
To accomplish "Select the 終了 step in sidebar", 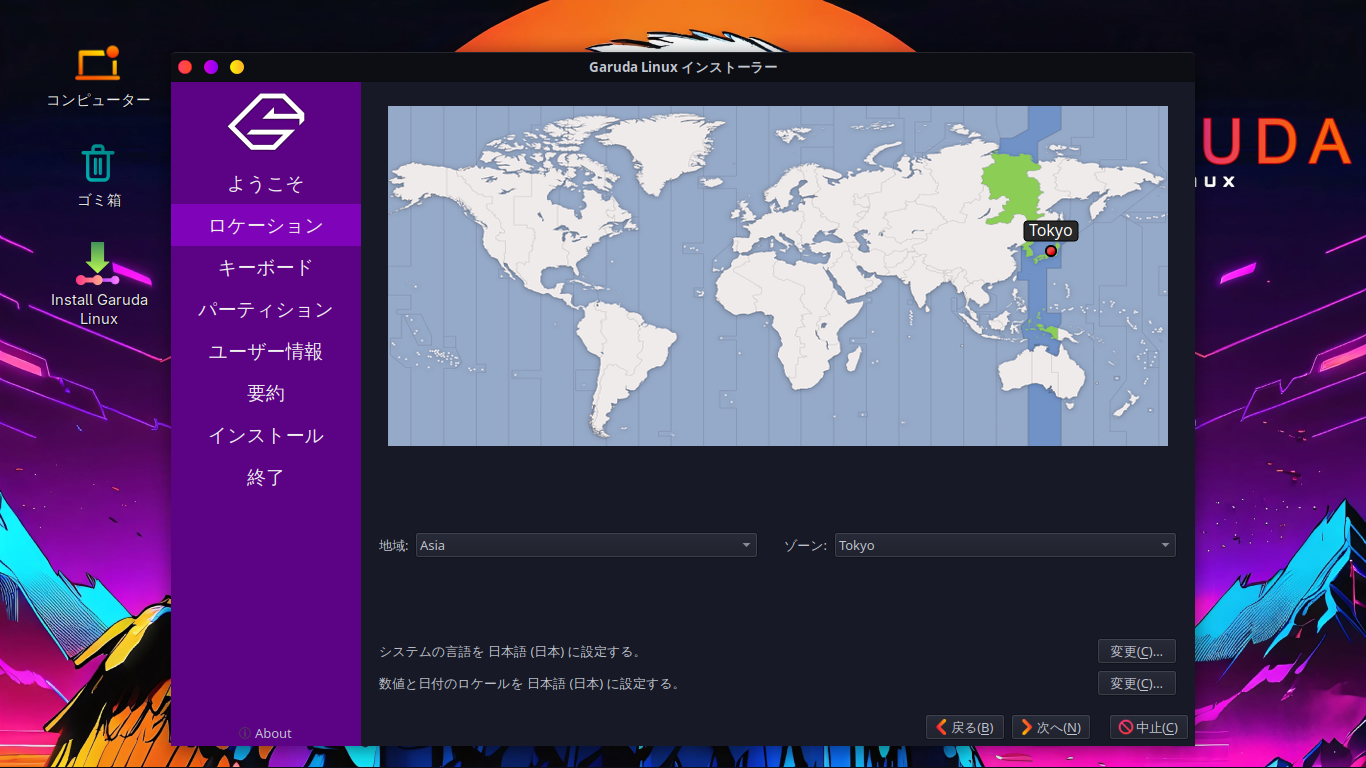I will click(x=266, y=477).
